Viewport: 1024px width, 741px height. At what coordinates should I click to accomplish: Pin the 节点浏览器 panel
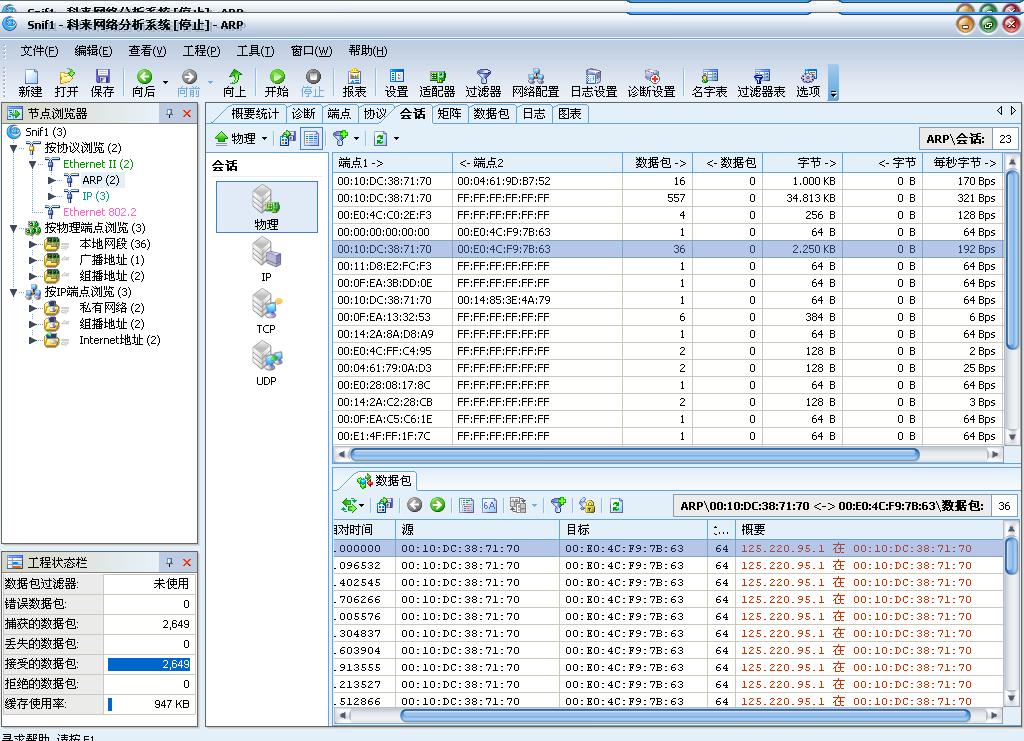pos(170,114)
